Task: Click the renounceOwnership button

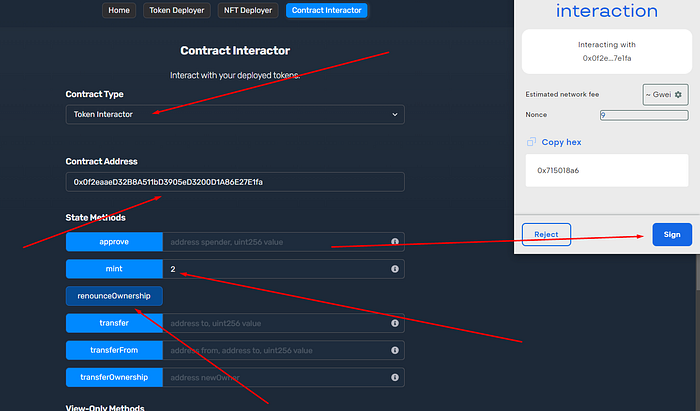Action: (114, 296)
